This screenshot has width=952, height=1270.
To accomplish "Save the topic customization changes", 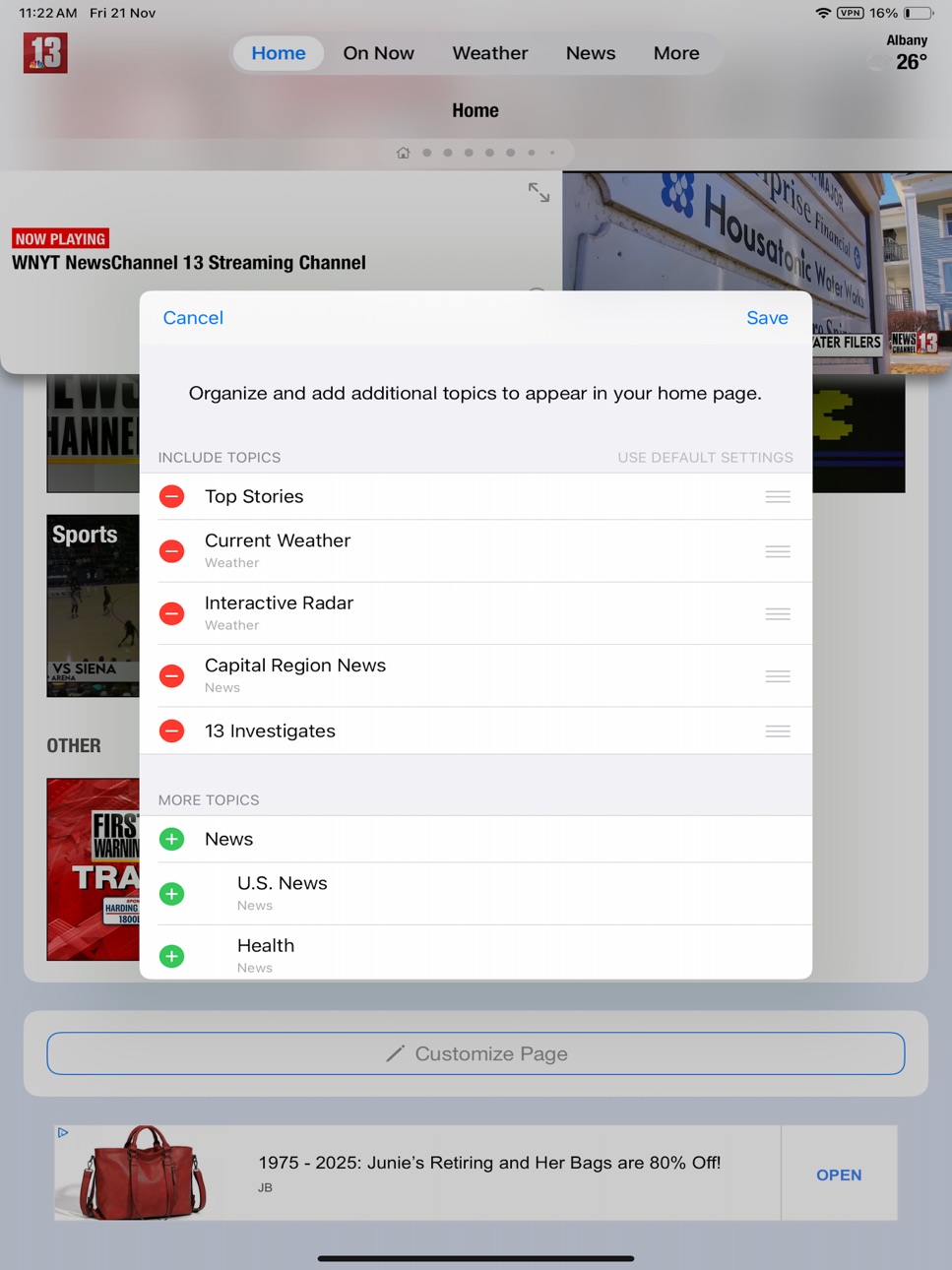I will click(767, 318).
